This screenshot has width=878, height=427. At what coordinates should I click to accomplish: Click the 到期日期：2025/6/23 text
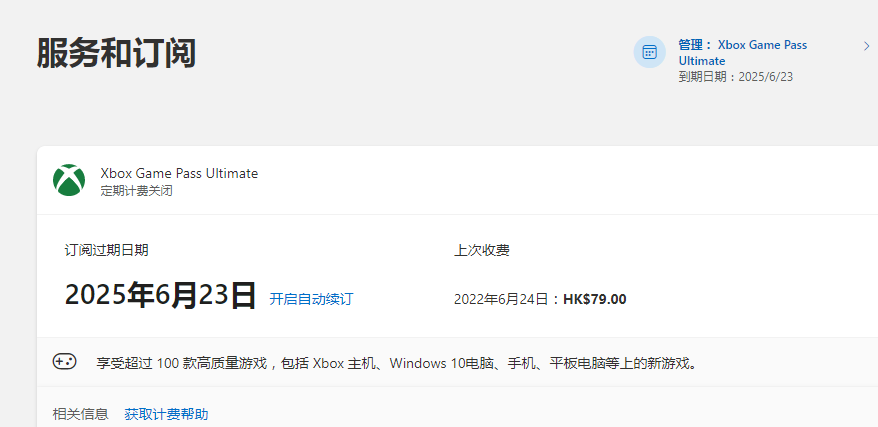coord(736,77)
